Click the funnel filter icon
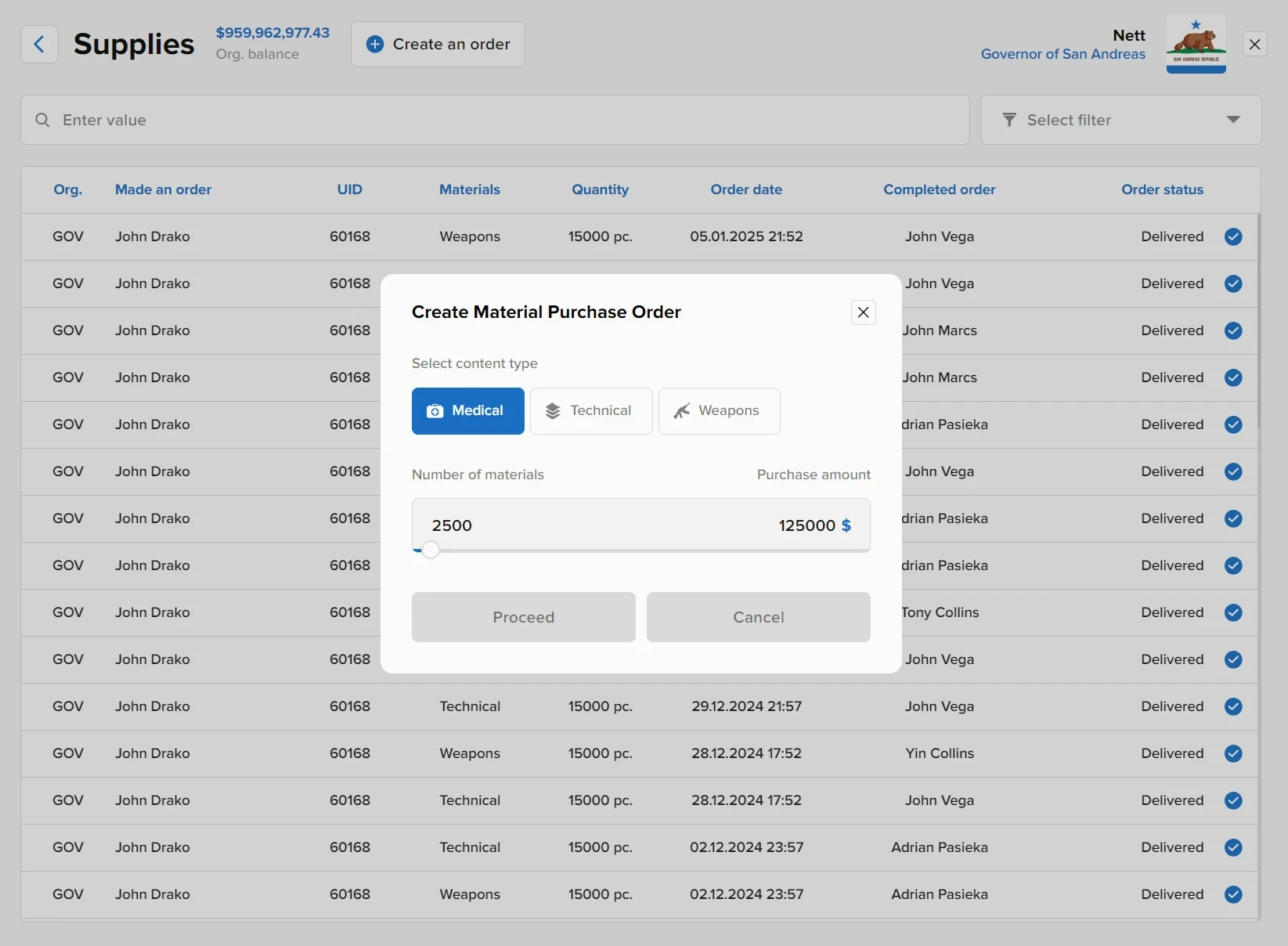1288x946 pixels. point(1009,120)
